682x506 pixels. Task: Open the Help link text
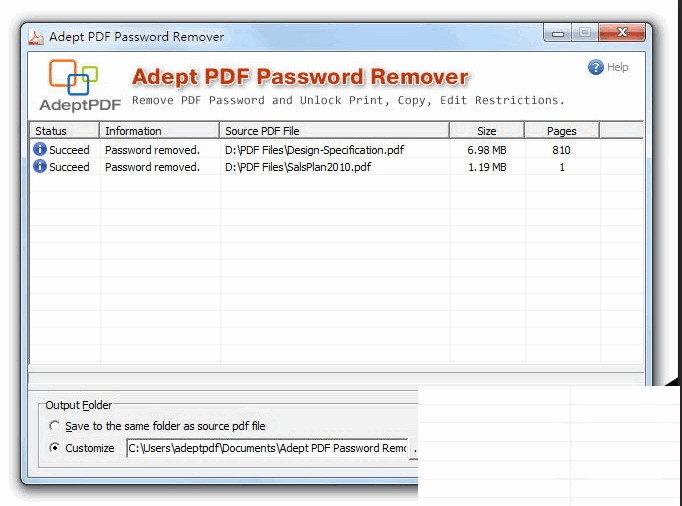(617, 67)
